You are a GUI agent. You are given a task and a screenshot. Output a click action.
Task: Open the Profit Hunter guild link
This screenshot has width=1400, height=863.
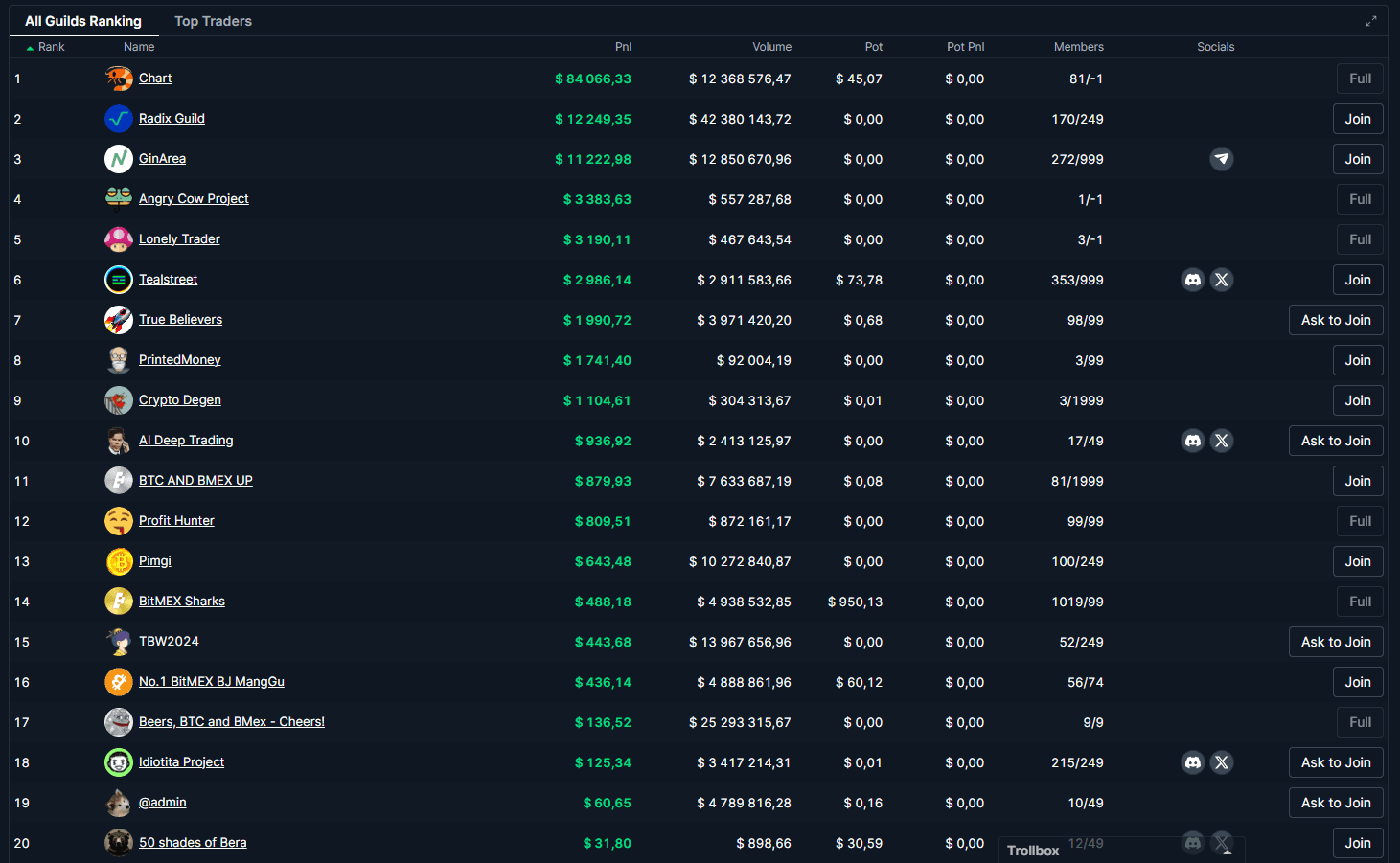pyautogui.click(x=176, y=521)
